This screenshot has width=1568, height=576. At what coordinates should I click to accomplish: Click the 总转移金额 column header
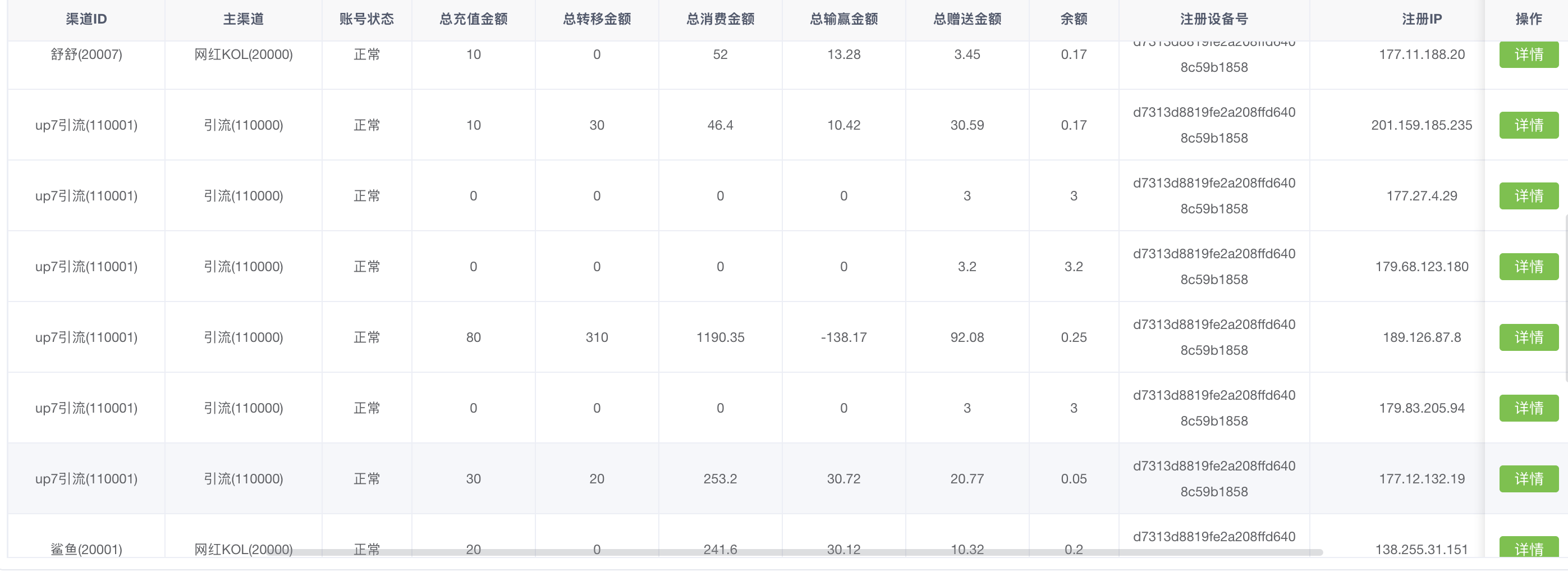coord(597,19)
